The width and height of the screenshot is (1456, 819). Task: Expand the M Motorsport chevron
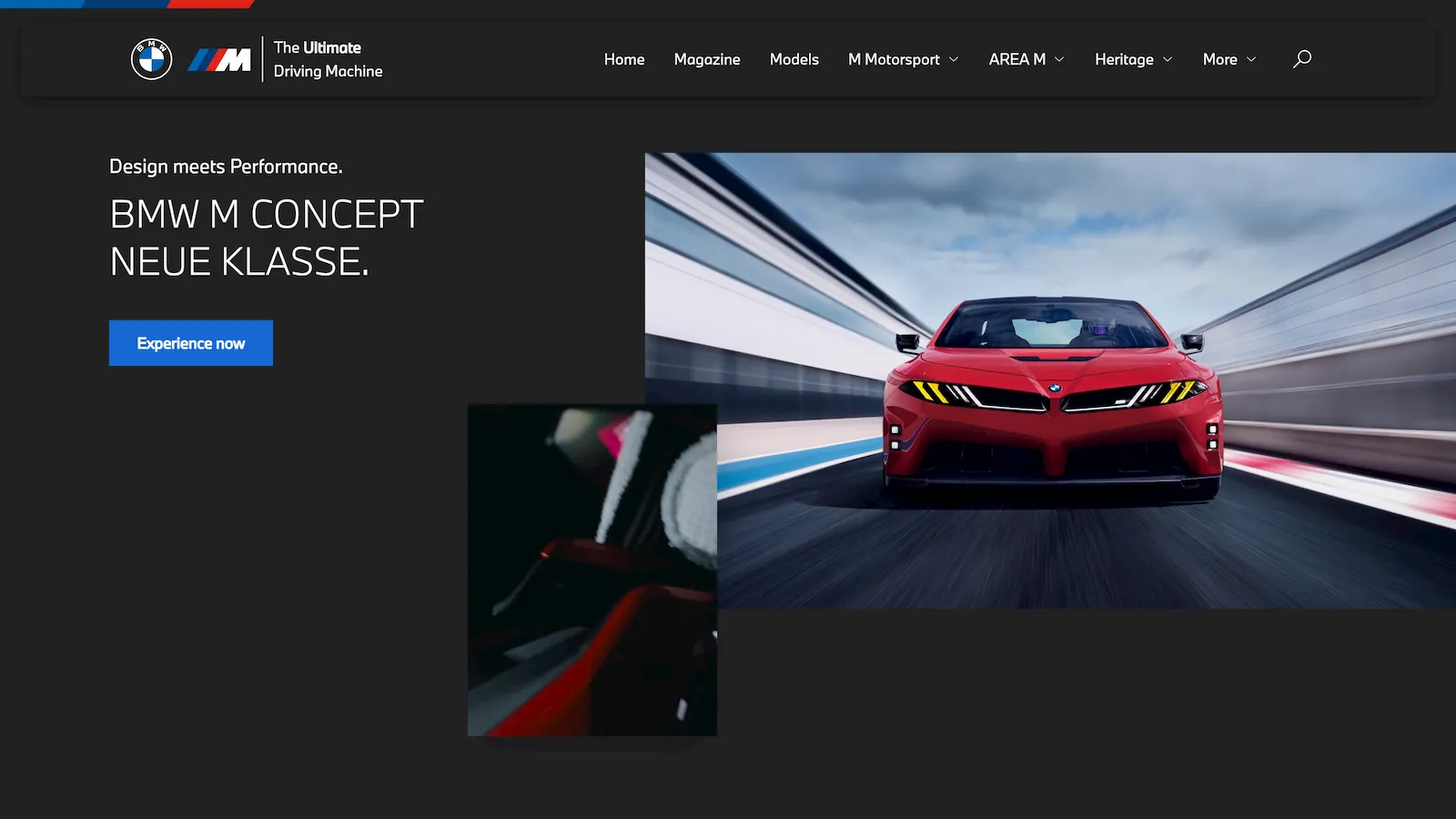954,59
